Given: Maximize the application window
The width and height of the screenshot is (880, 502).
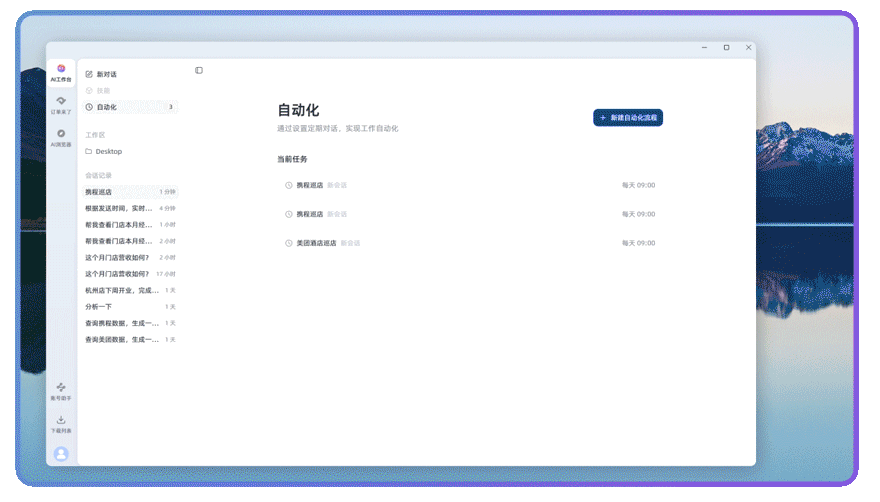Looking at the screenshot, I should (x=726, y=48).
